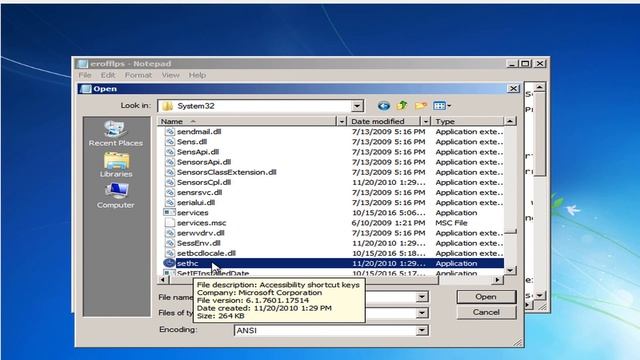The image size is (640, 360).
Task: Click the sendmail.dll file icon
Action: [x=169, y=131]
